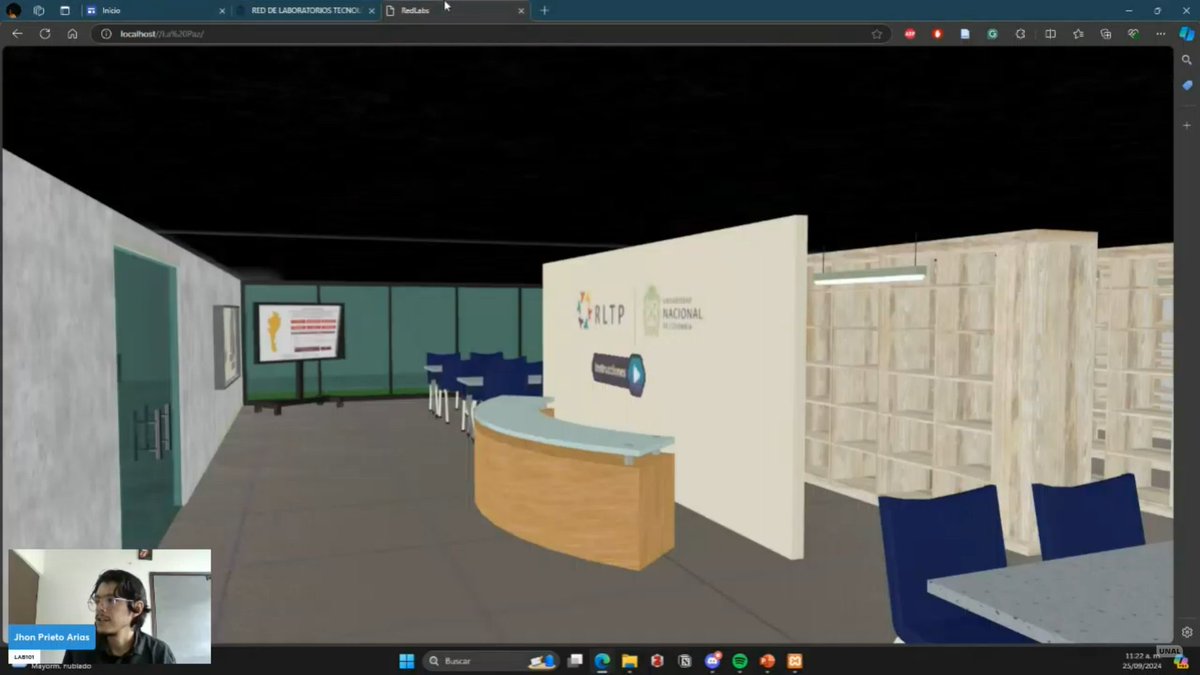The width and height of the screenshot is (1200, 675).
Task: Open Task View on the taskbar
Action: pyautogui.click(x=575, y=661)
